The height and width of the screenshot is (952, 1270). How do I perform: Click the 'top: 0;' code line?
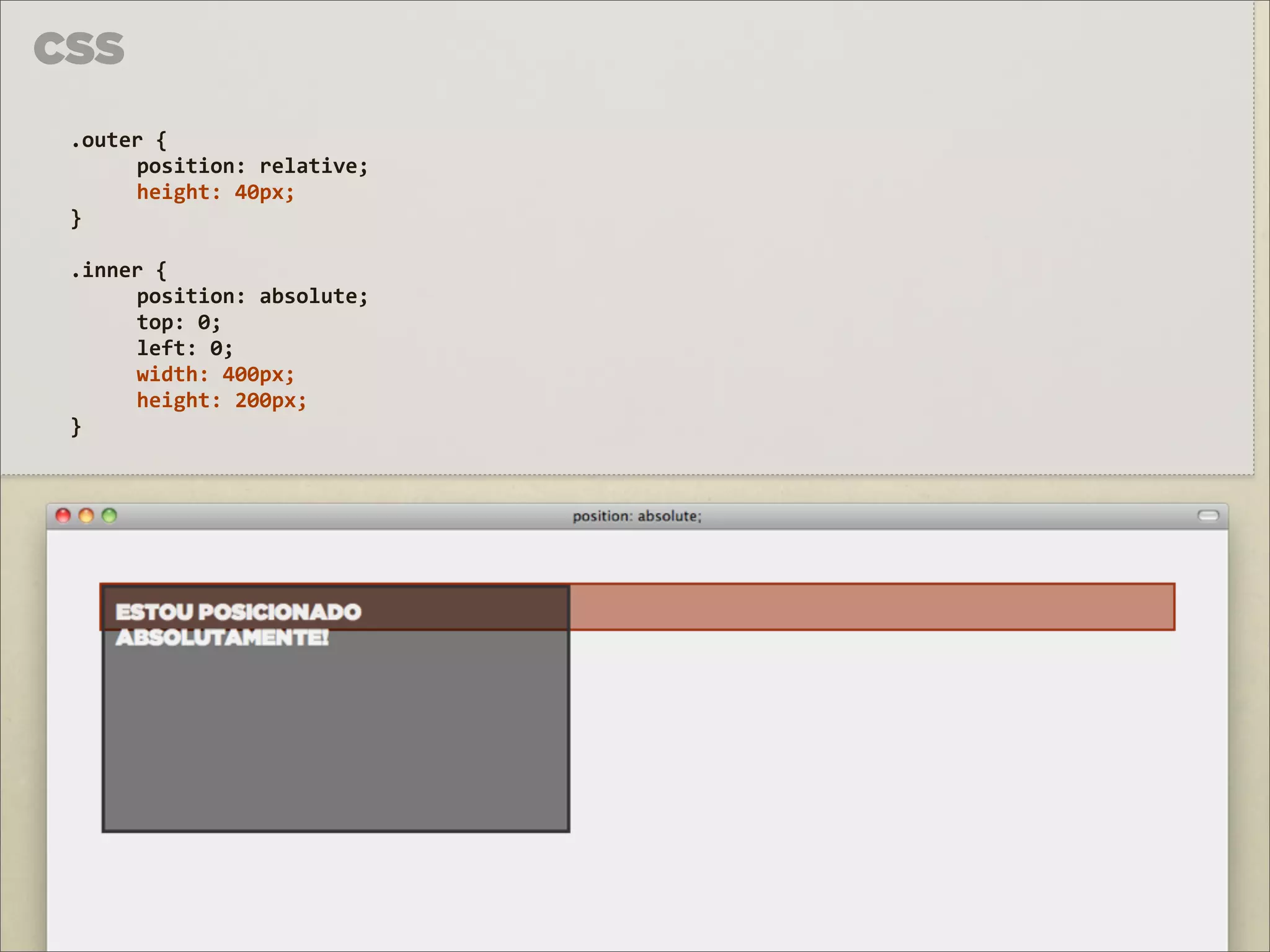pyautogui.click(x=179, y=323)
